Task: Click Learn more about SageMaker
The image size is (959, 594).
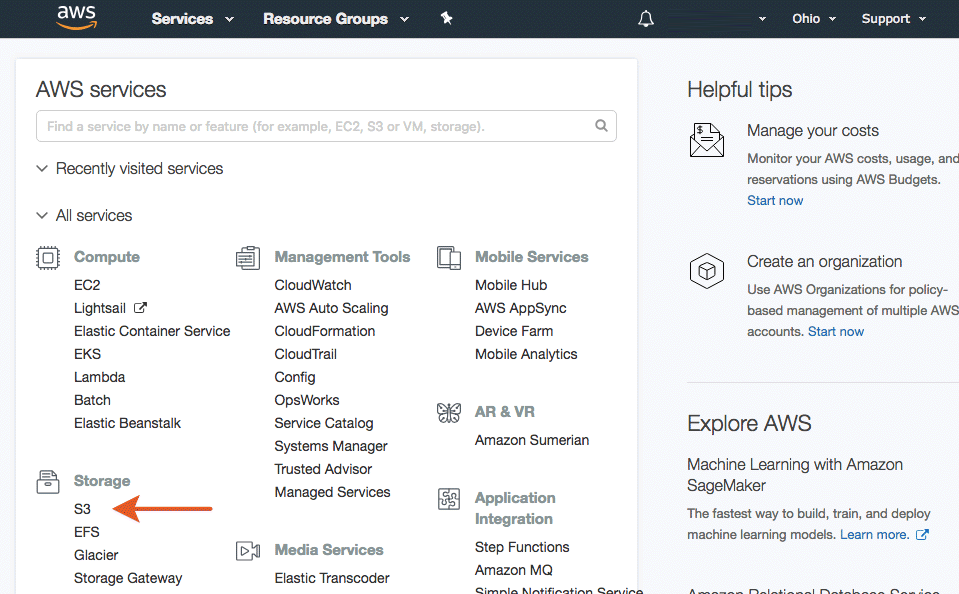Action: tap(874, 535)
